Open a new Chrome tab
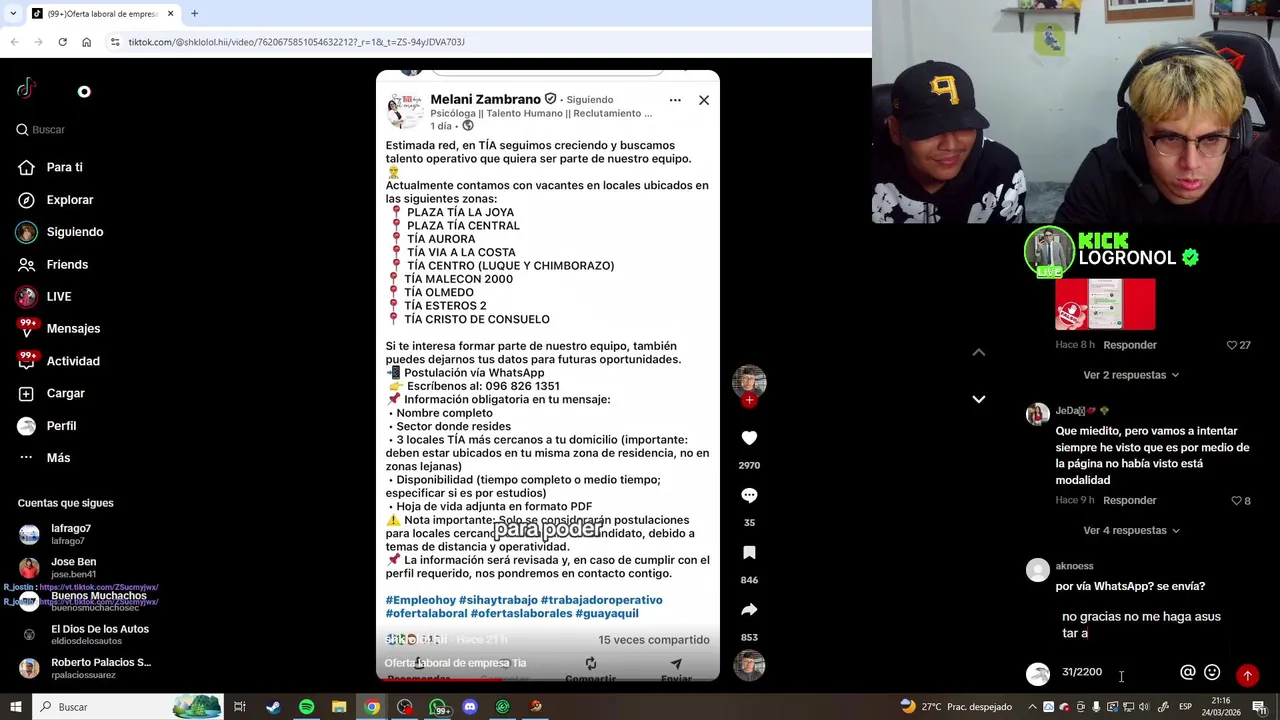The height and width of the screenshot is (720, 1280). [194, 14]
